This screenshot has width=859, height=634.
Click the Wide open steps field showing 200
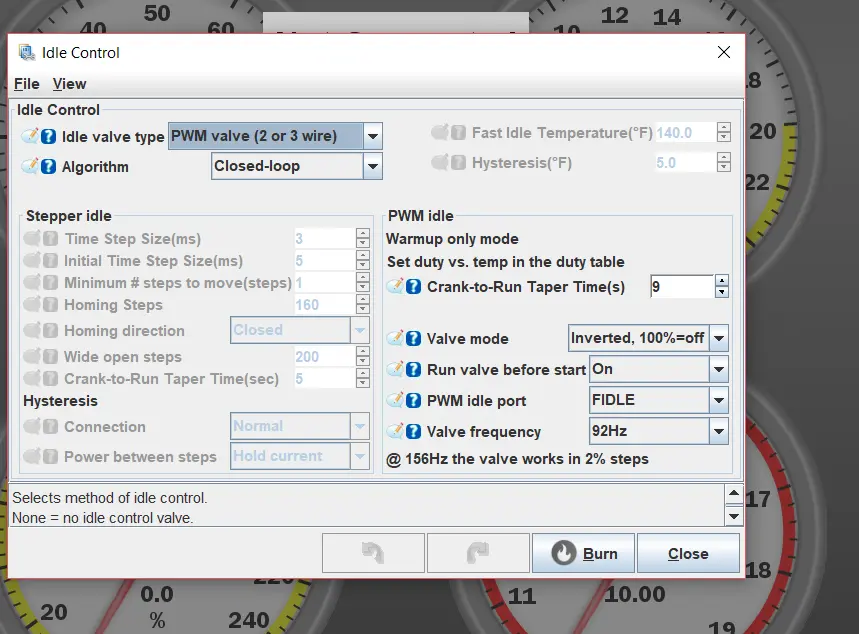(x=324, y=357)
